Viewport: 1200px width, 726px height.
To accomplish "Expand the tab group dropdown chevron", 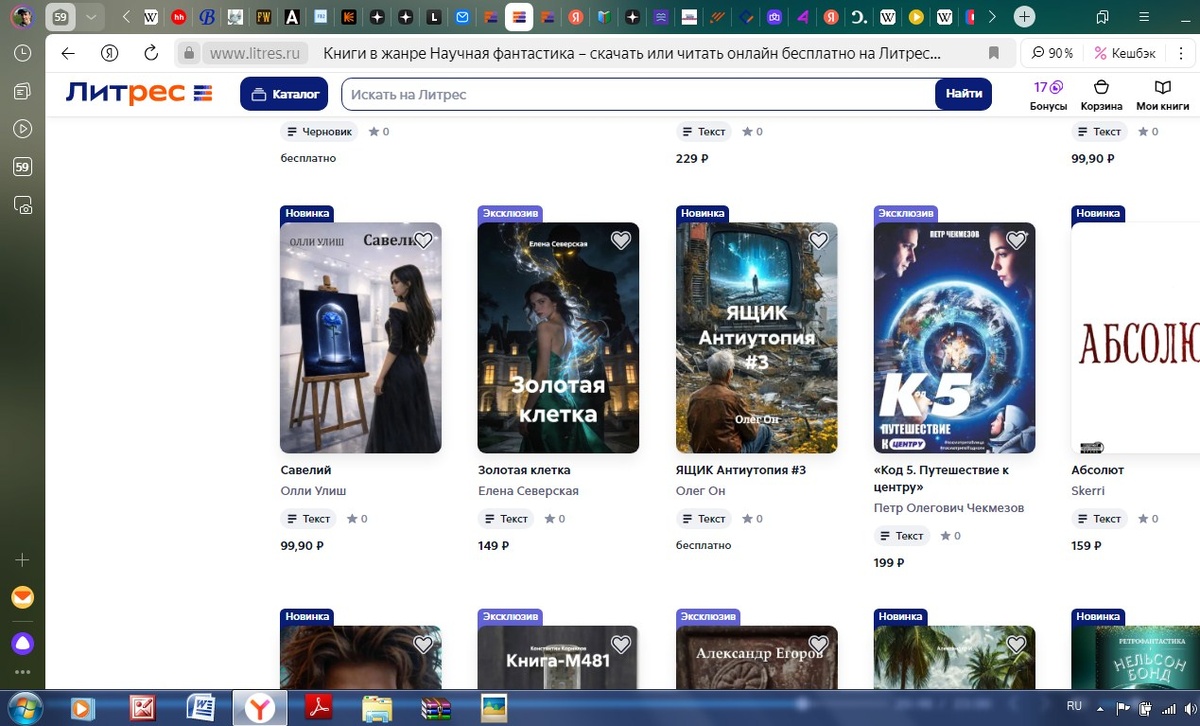I will tap(92, 17).
